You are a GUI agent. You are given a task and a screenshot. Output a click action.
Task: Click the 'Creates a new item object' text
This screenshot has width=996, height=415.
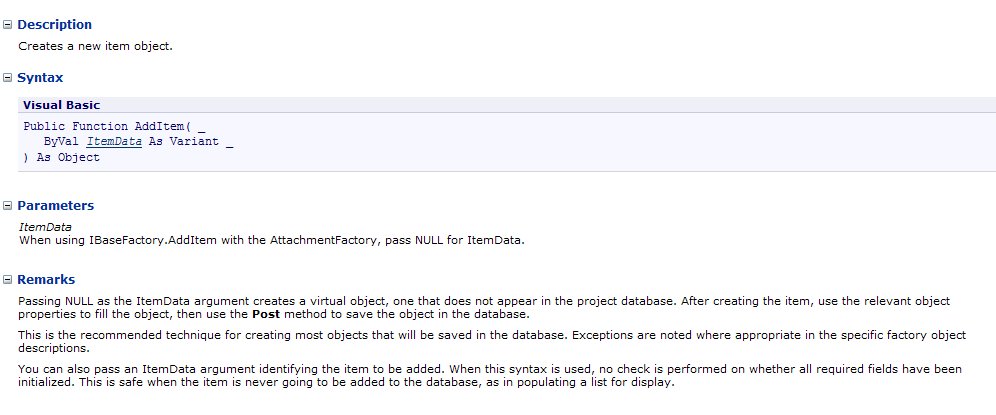pyautogui.click(x=96, y=46)
